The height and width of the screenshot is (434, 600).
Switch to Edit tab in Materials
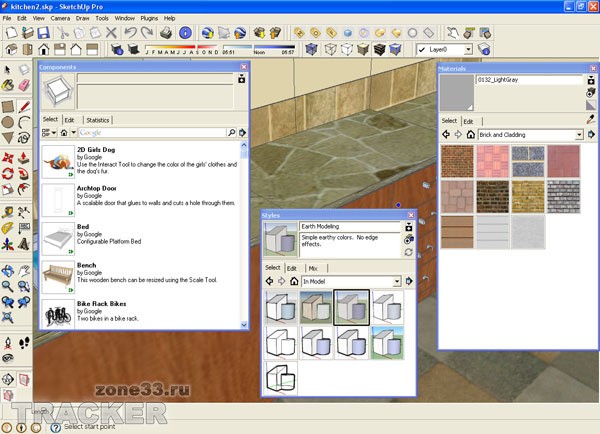coord(468,121)
